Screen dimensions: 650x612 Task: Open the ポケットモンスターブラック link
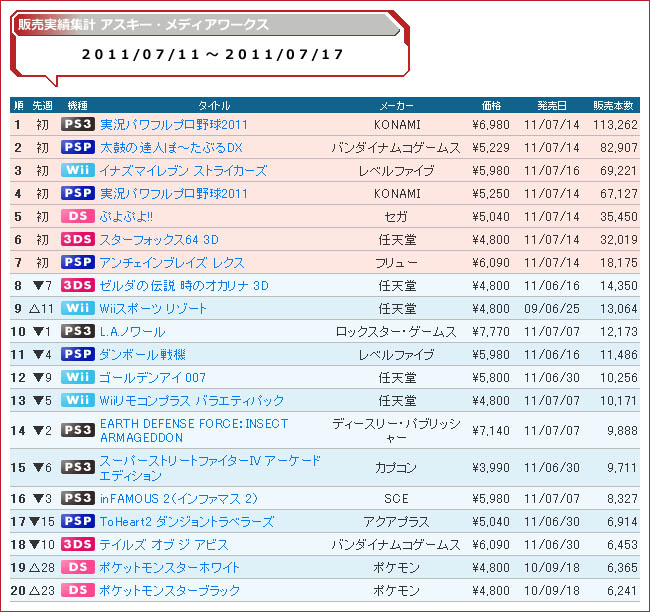(x=170, y=590)
